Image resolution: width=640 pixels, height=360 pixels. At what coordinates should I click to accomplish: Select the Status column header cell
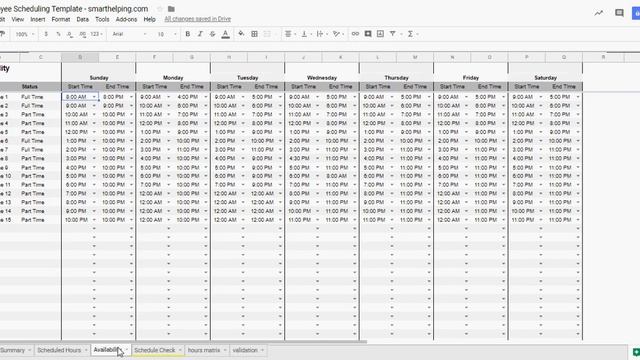pos(30,87)
